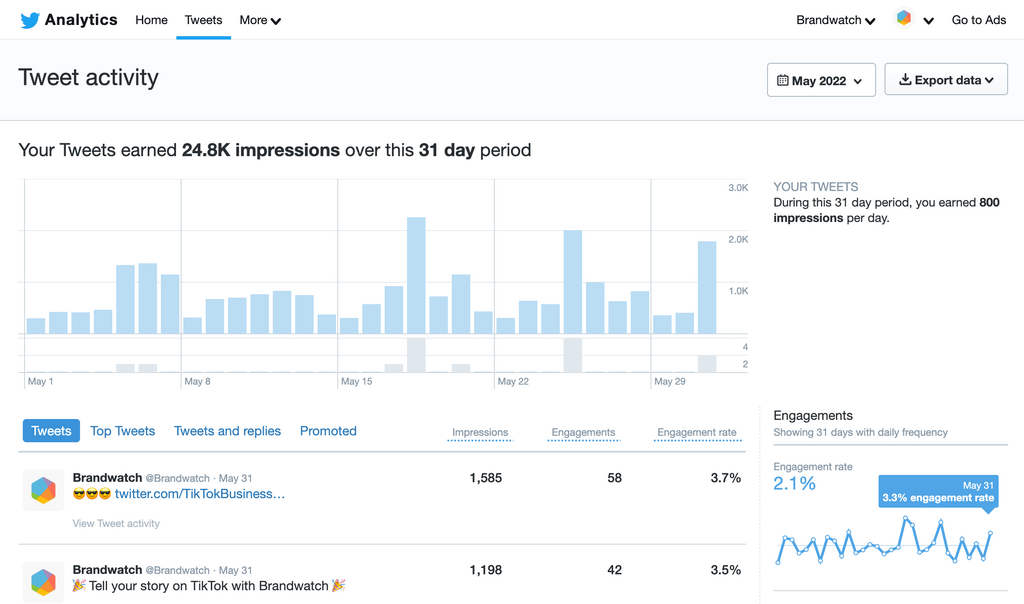Toggle sorting by the Engagement rate column
This screenshot has width=1024, height=604.
click(x=696, y=432)
